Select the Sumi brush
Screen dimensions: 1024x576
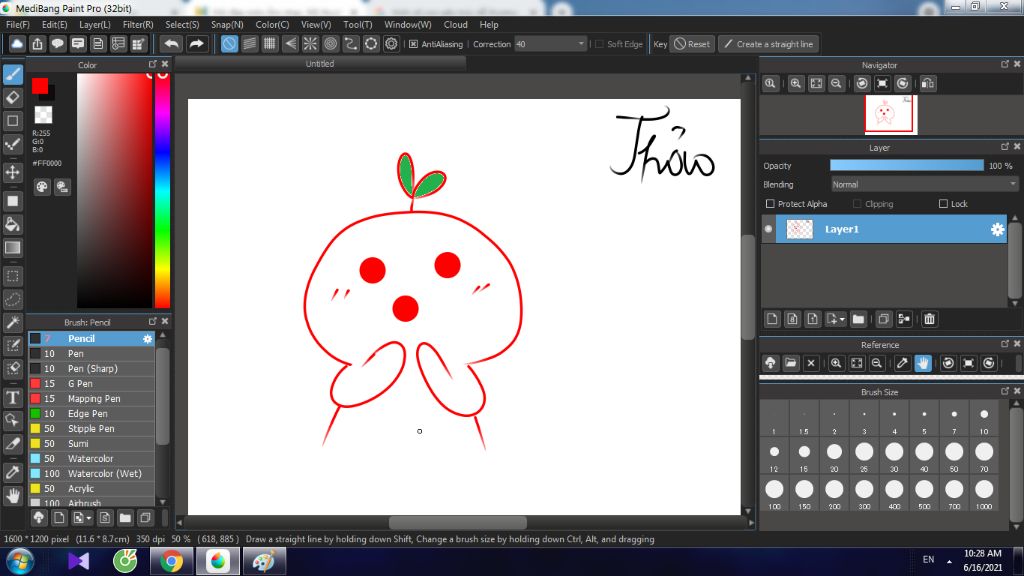coord(91,443)
